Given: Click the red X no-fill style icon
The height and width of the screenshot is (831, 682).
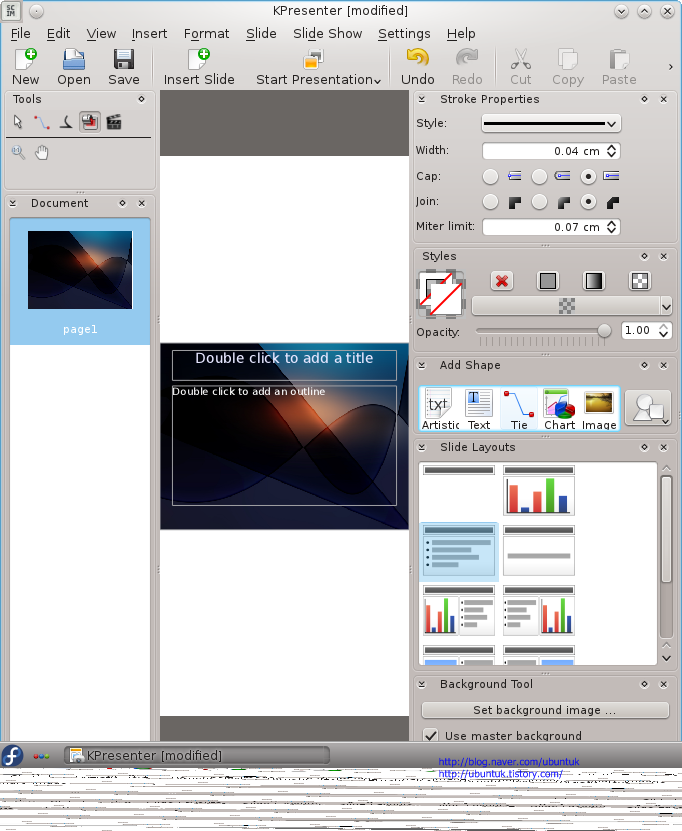Looking at the screenshot, I should pyautogui.click(x=502, y=281).
